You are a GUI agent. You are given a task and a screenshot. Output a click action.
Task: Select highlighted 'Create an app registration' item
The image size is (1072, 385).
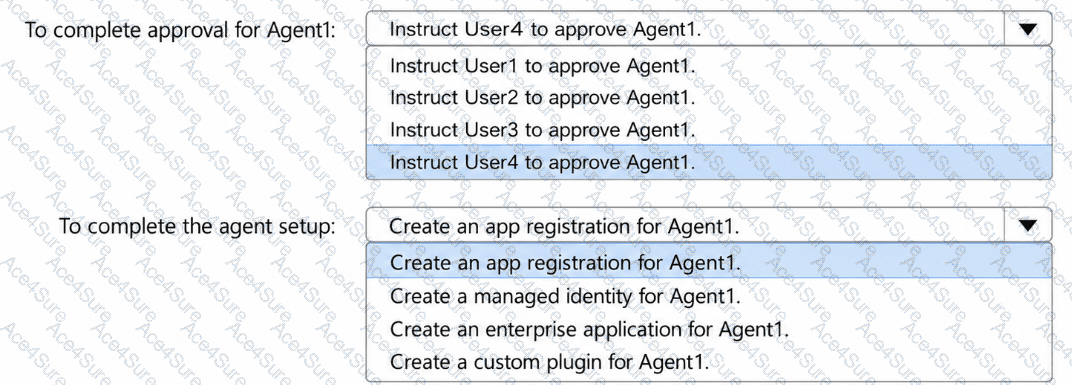(709, 262)
